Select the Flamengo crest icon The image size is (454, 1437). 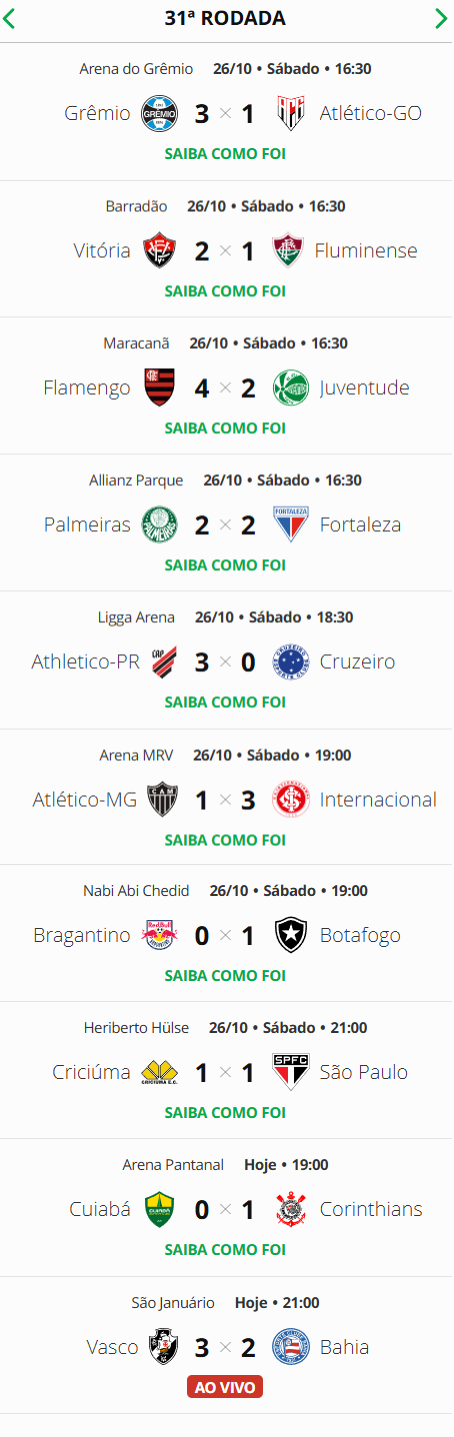pyautogui.click(x=160, y=387)
